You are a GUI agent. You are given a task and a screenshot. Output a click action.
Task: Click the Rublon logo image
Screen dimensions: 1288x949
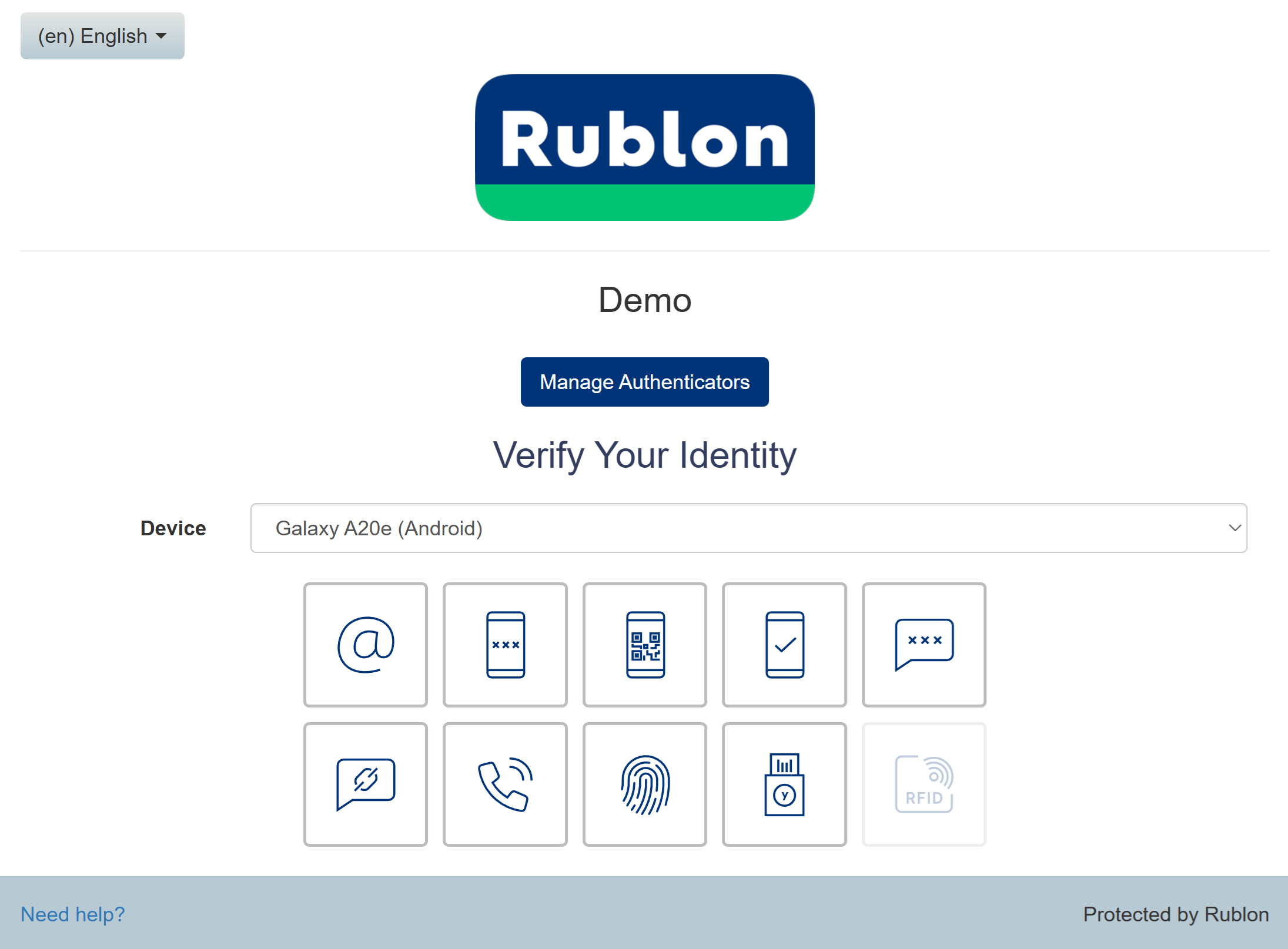click(644, 147)
